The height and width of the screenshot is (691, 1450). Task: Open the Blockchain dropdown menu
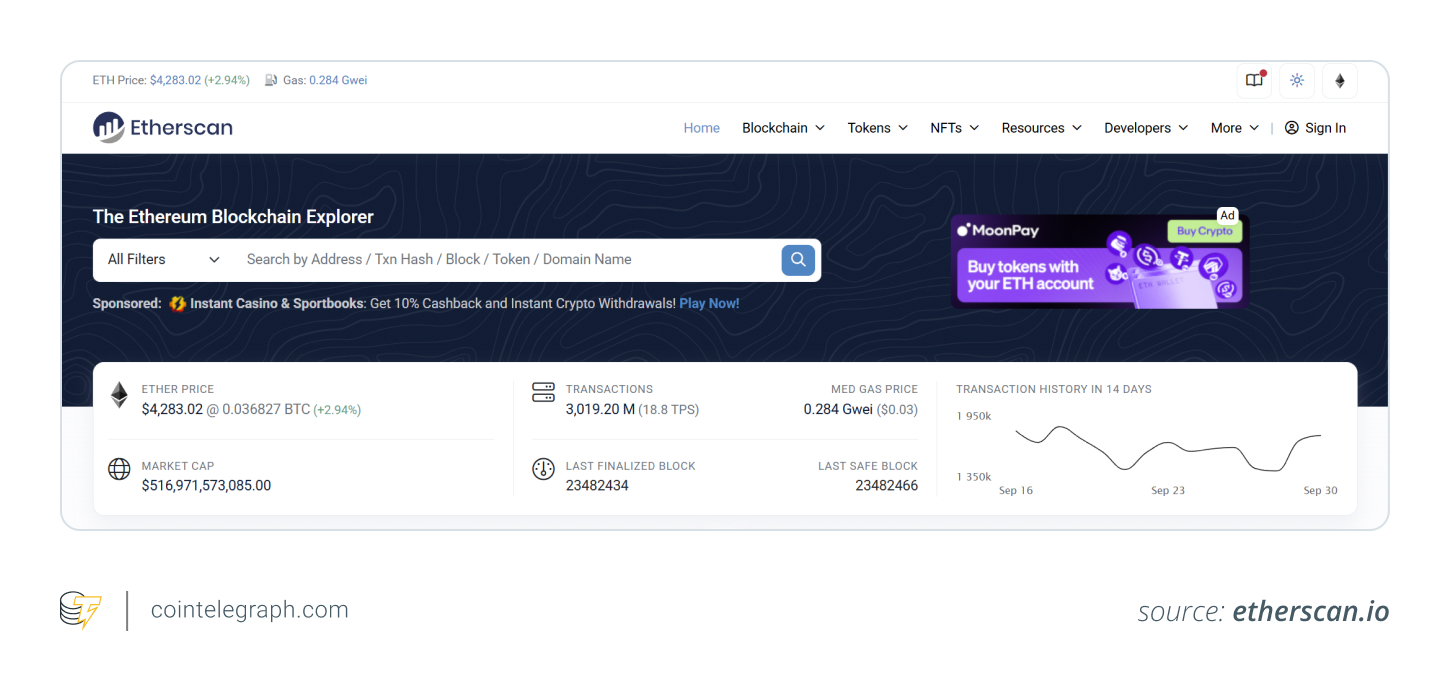(x=783, y=128)
